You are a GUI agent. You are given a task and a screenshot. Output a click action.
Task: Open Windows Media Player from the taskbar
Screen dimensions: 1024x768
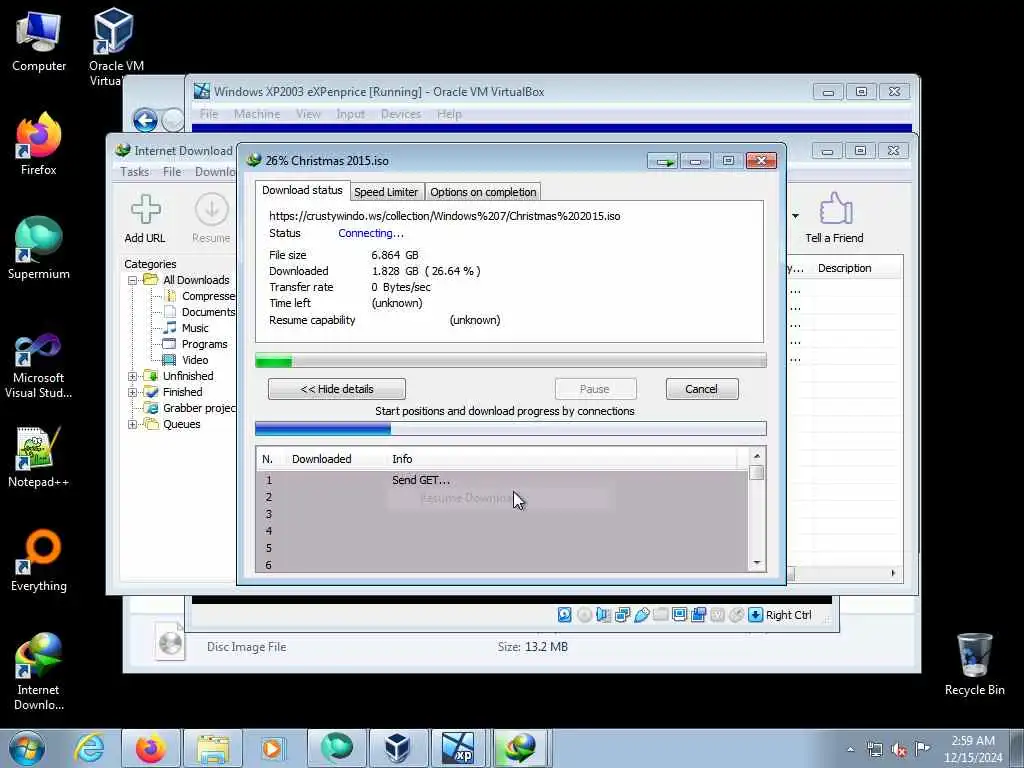point(273,748)
